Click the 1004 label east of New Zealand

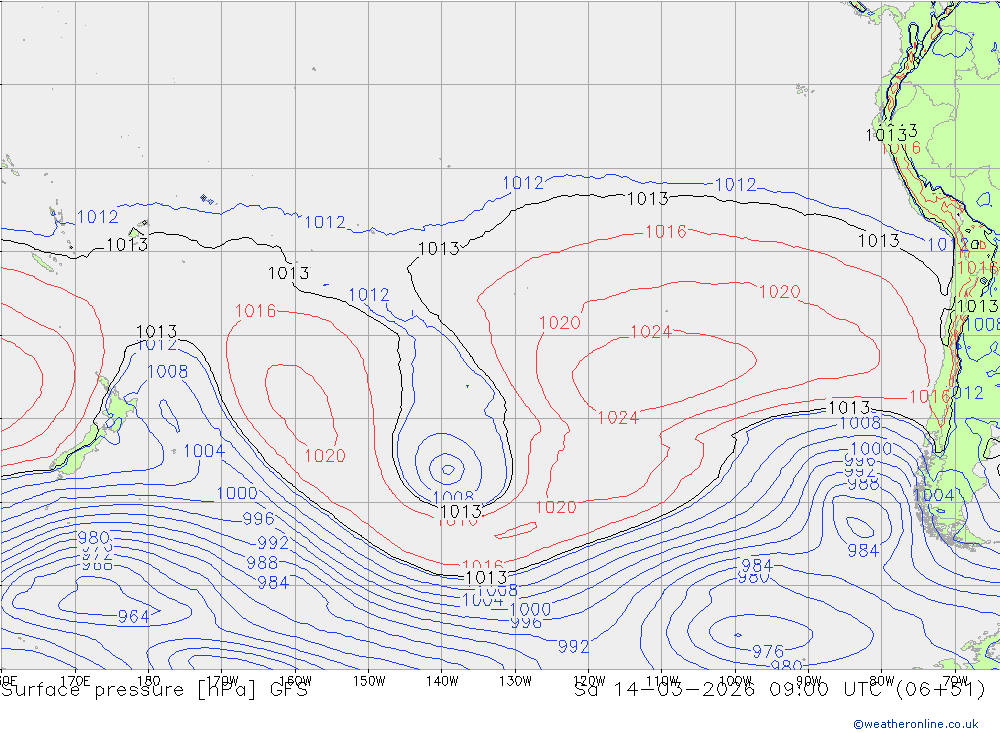pyautogui.click(x=204, y=451)
